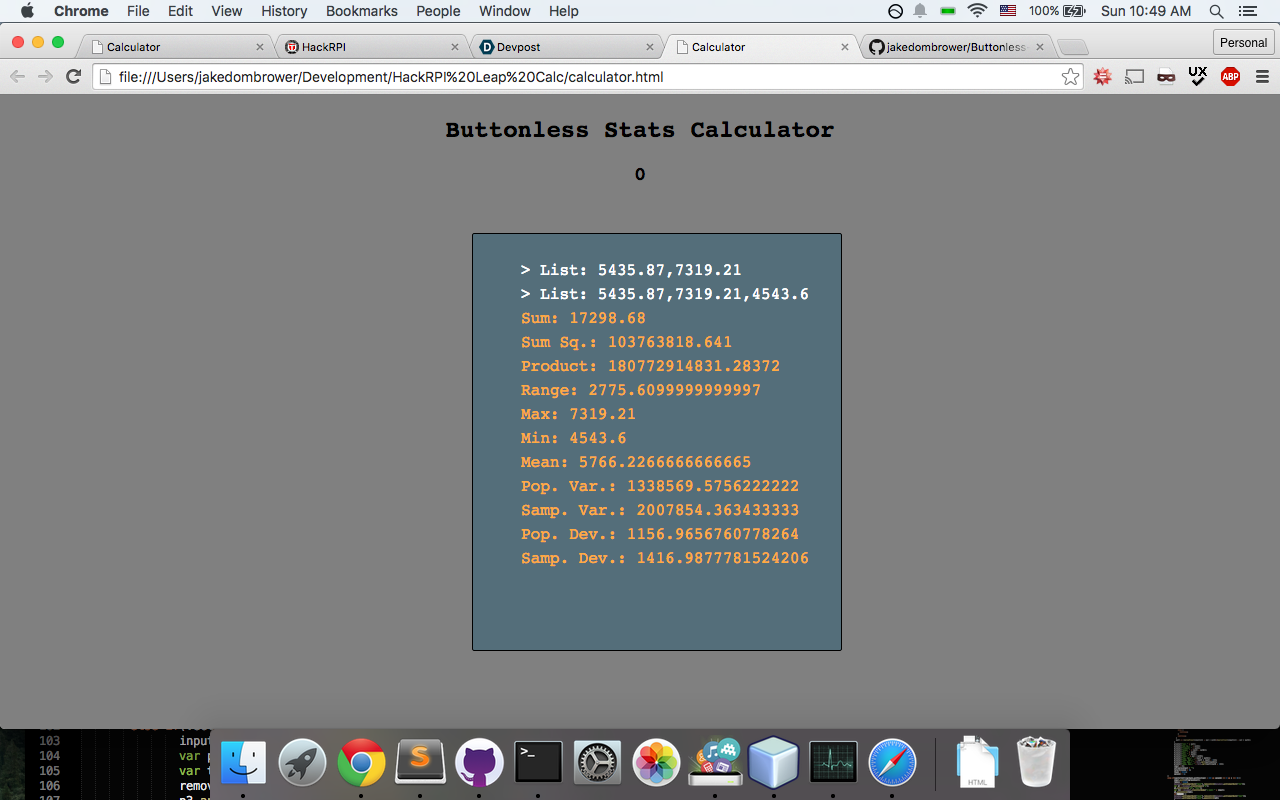
Task: Open the Chrome application menu
Action: tap(81, 11)
